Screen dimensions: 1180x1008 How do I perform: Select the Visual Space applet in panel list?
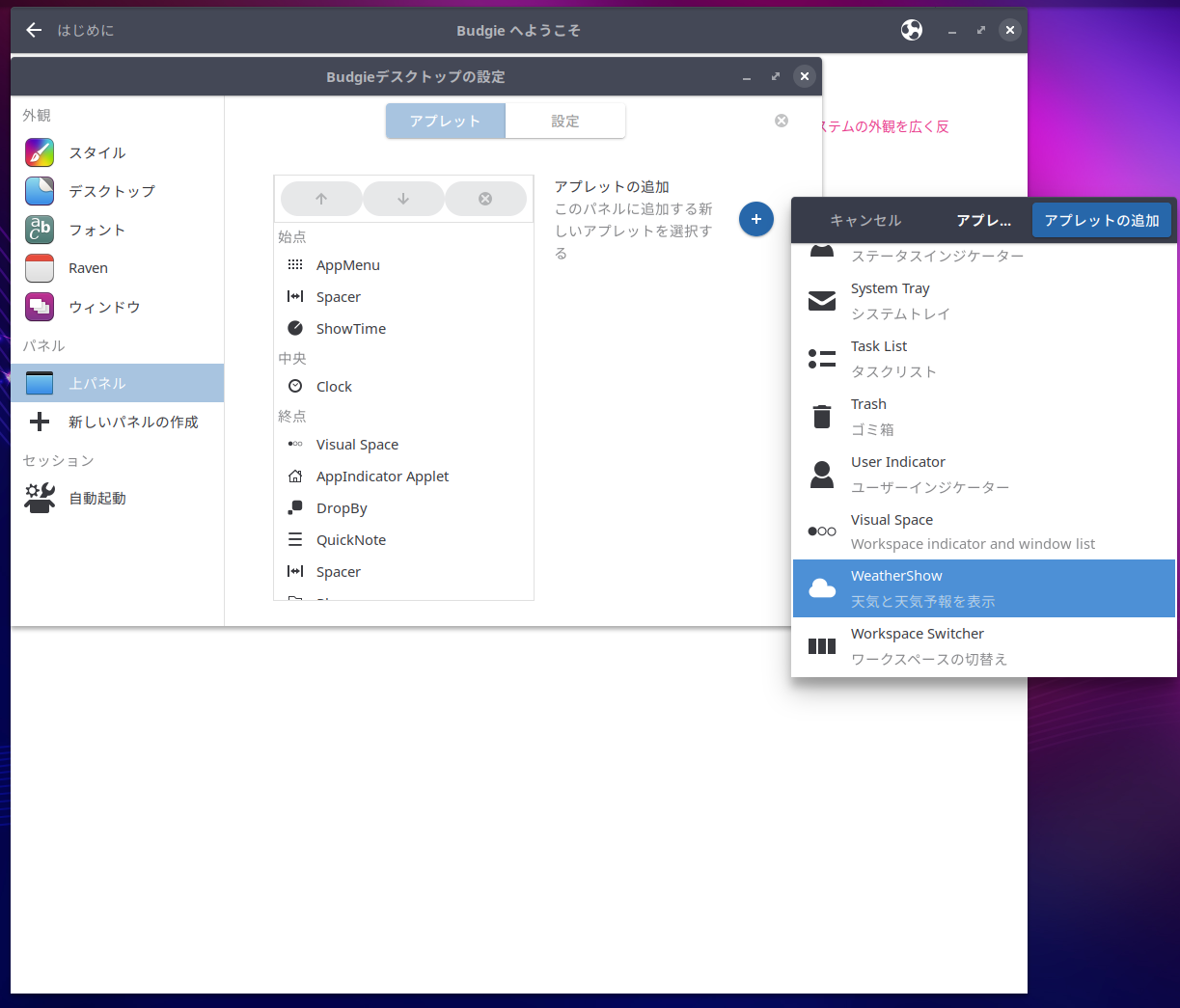coord(404,444)
